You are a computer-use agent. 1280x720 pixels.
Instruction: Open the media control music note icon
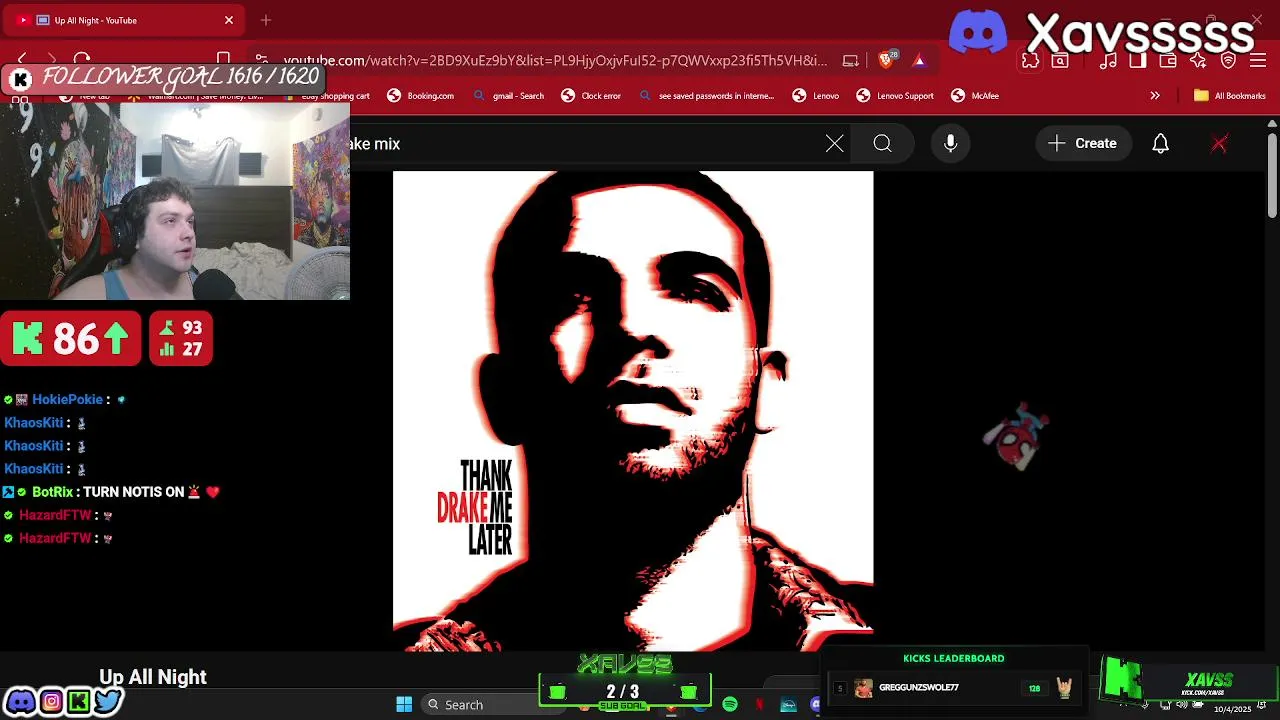pos(1108,61)
